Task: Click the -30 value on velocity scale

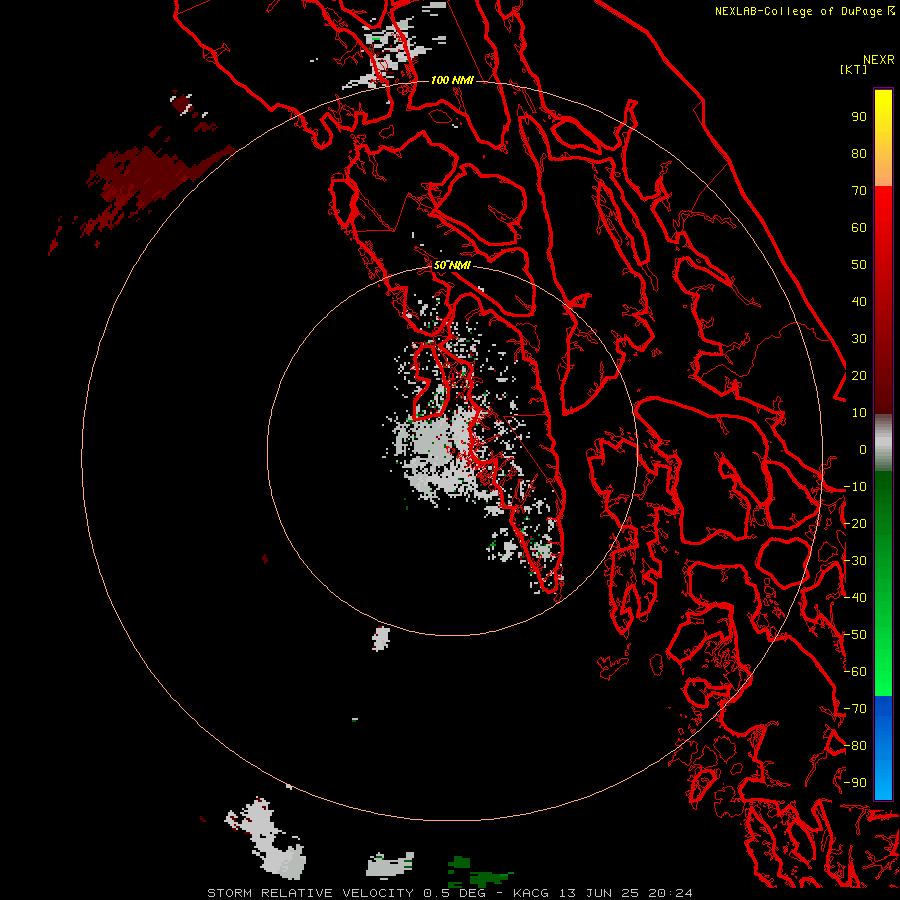Action: (855, 561)
